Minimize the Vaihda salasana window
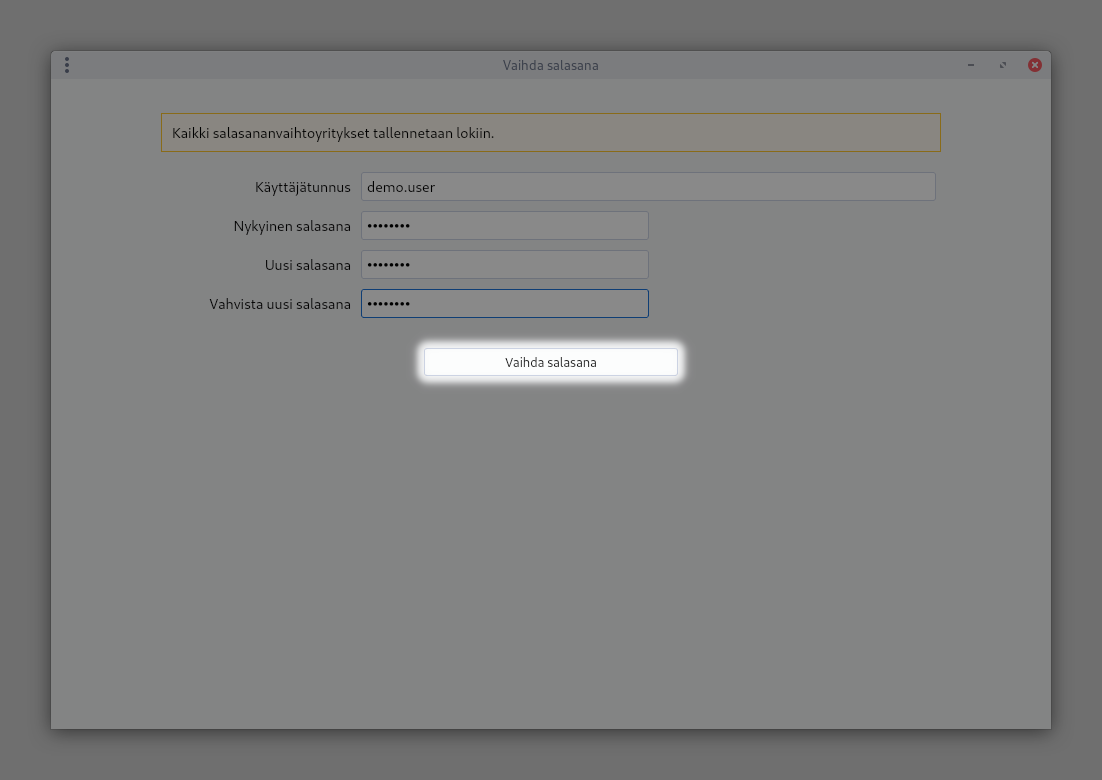This screenshot has height=780, width=1102. [x=970, y=65]
